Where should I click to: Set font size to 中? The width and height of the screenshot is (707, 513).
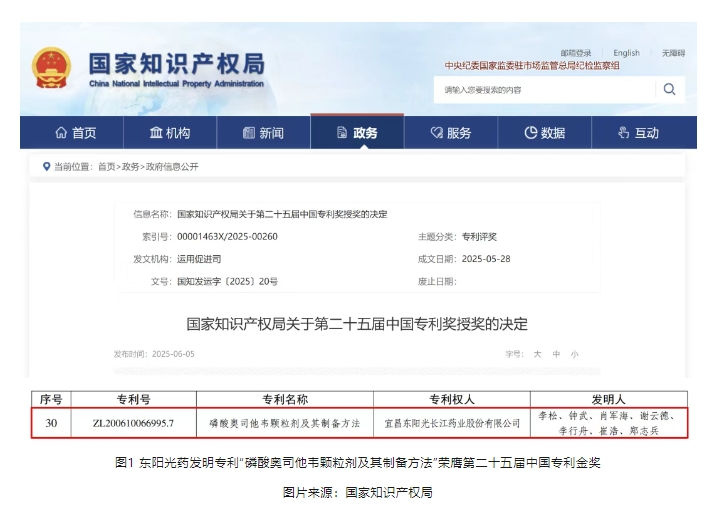point(556,354)
